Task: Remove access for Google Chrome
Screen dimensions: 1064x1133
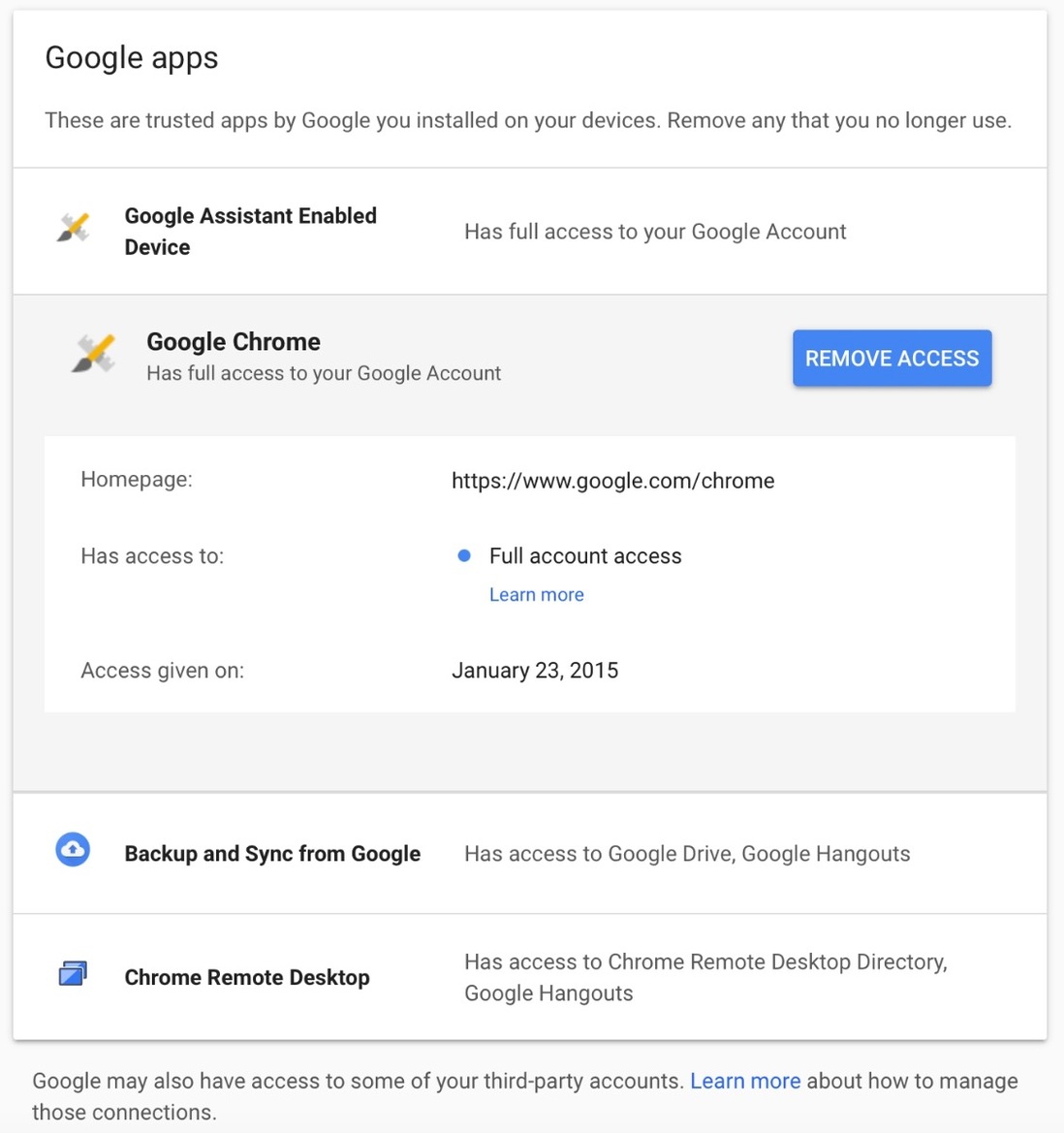Action: pyautogui.click(x=892, y=359)
